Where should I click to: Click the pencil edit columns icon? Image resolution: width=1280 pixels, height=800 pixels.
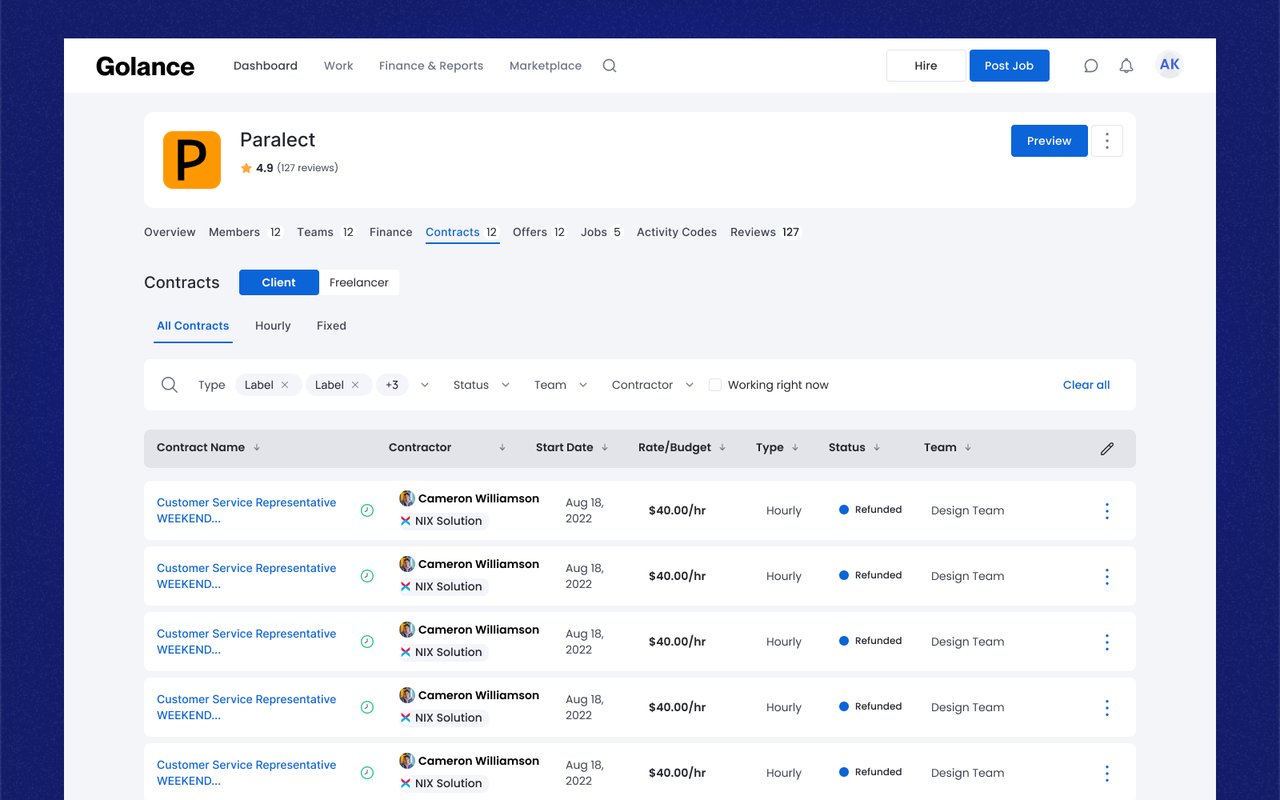tap(1107, 449)
